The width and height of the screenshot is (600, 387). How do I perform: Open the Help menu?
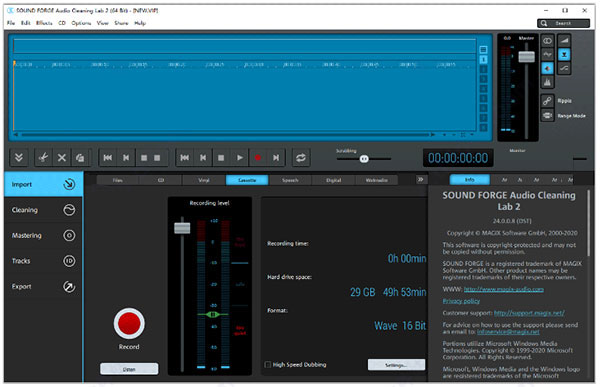coord(140,23)
